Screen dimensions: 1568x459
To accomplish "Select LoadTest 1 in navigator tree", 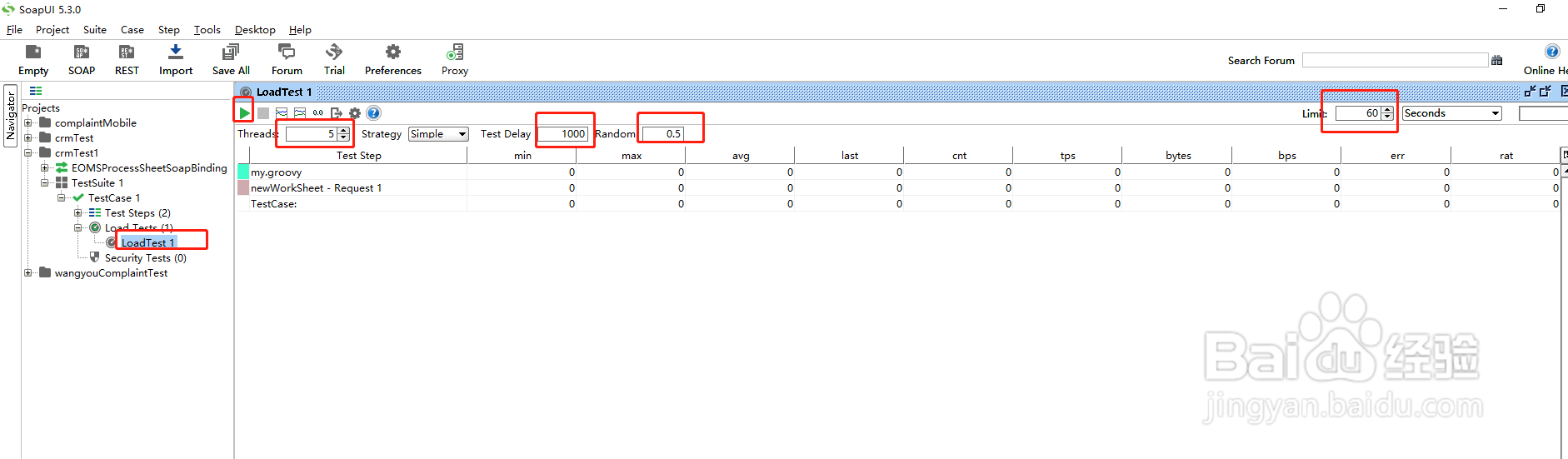I will tap(147, 242).
